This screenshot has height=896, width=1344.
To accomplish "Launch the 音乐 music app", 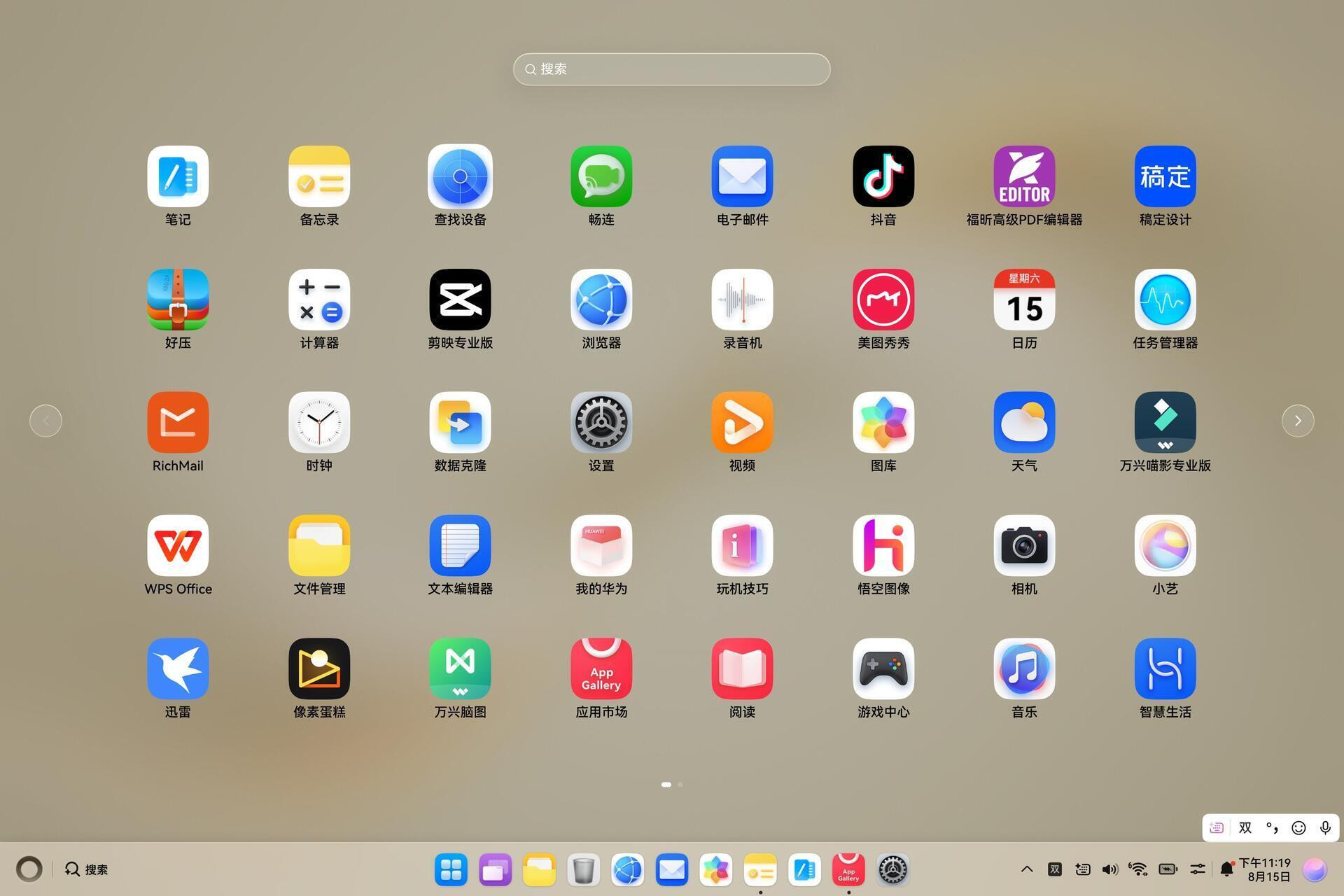I will click(x=1024, y=668).
